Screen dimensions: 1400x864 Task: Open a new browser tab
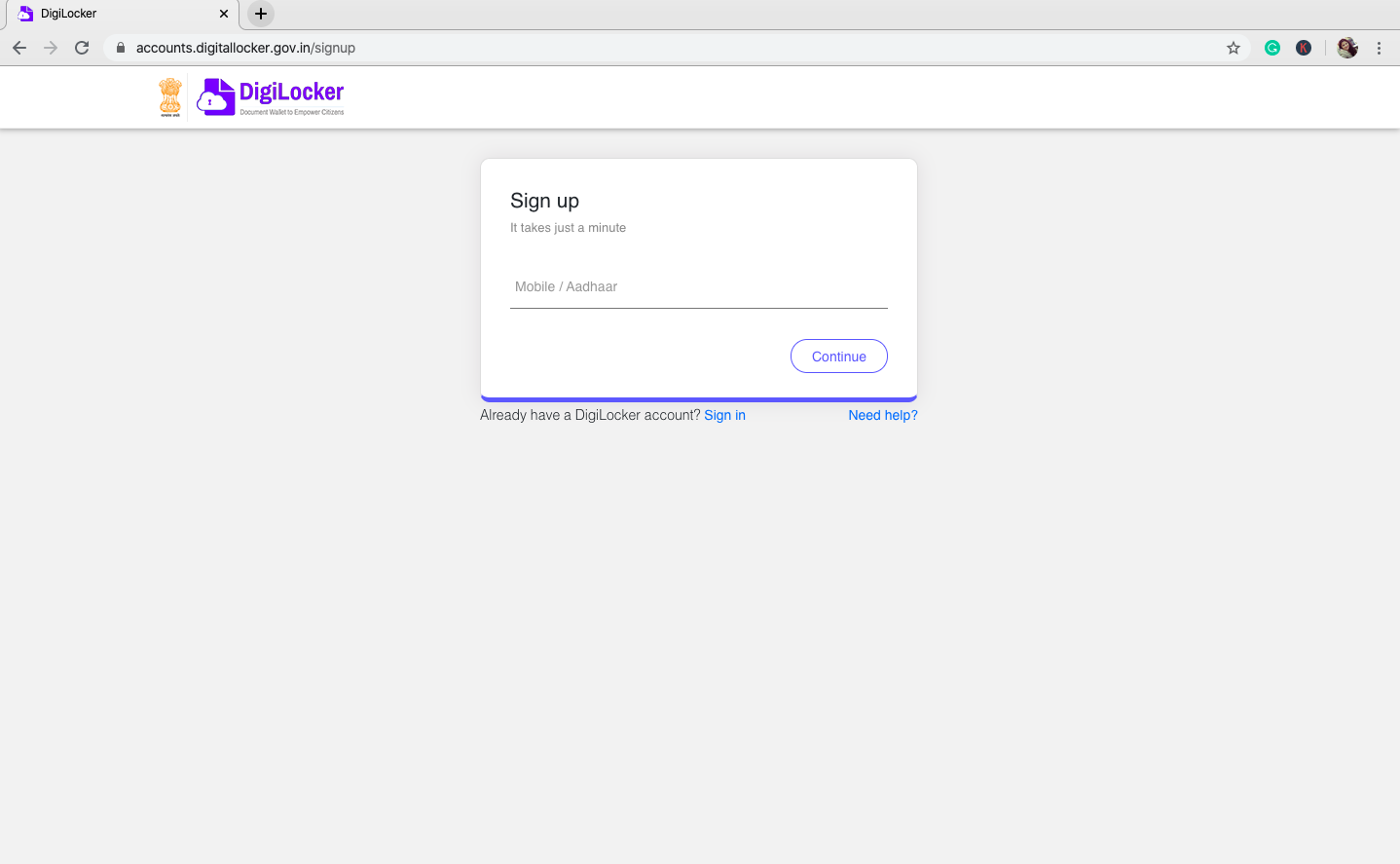pos(261,14)
